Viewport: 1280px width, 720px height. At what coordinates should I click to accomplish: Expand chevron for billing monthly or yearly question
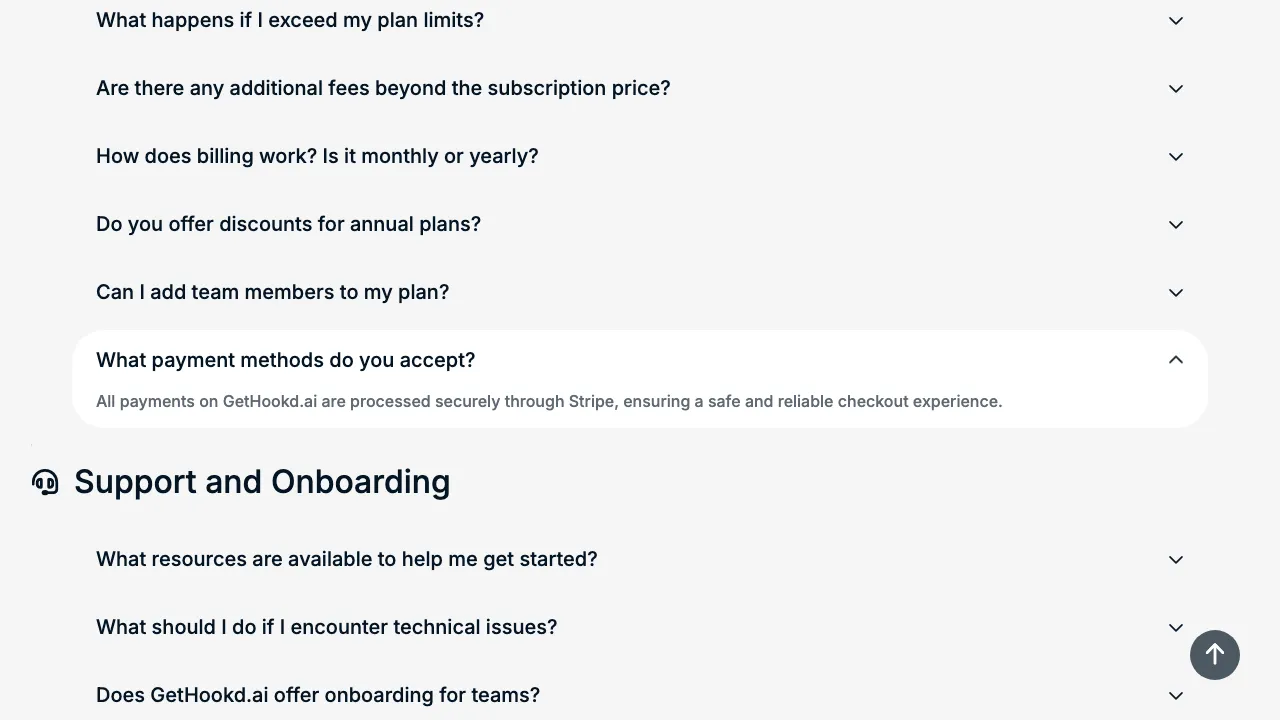point(1176,157)
